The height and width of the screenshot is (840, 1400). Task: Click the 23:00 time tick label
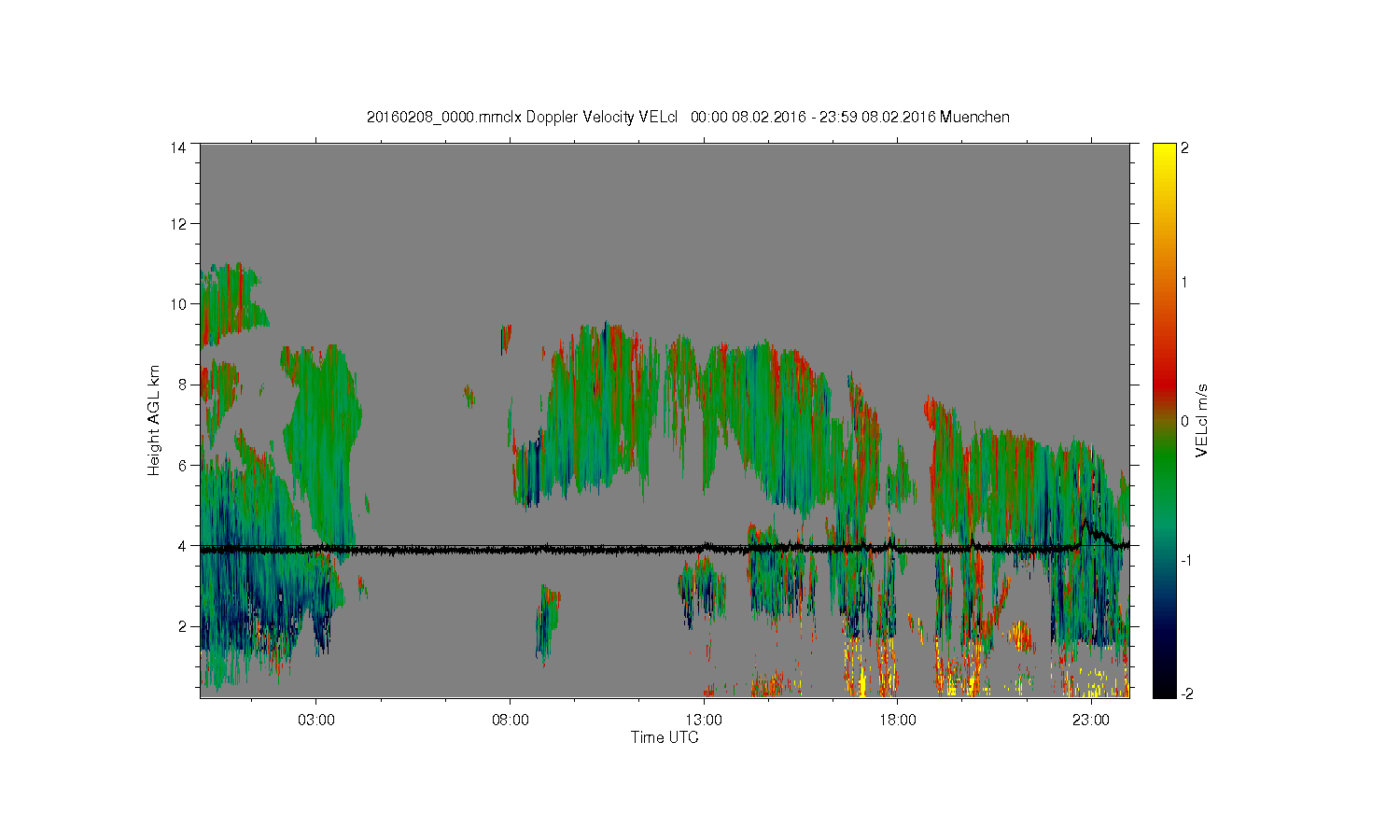click(1090, 721)
